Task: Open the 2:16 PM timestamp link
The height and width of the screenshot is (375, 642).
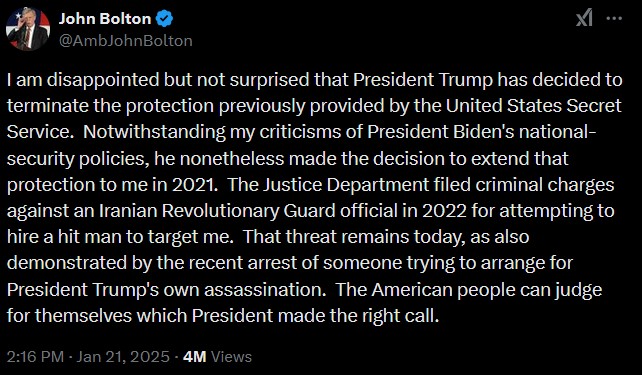Action: [35, 357]
